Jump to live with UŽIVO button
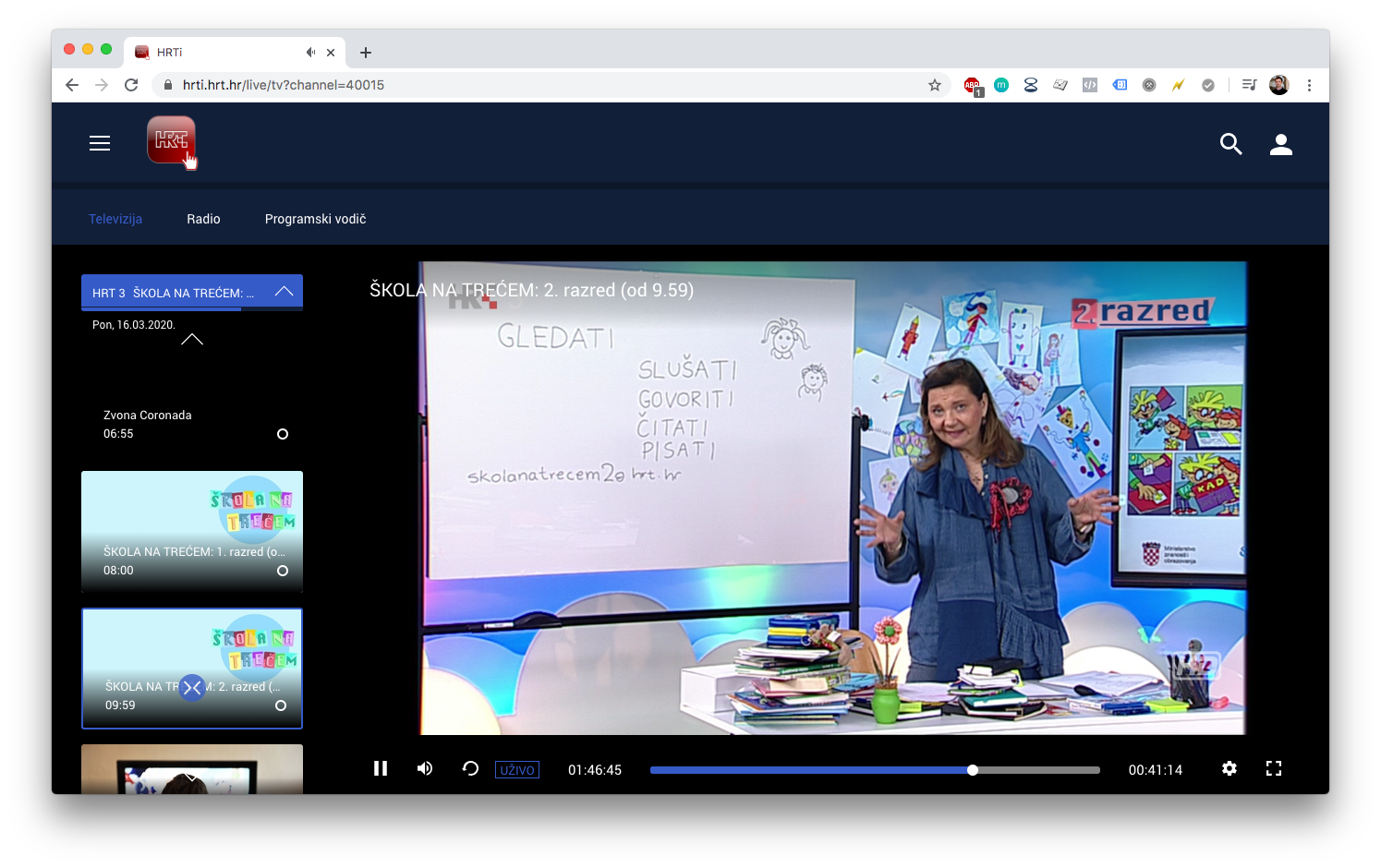 coord(517,770)
